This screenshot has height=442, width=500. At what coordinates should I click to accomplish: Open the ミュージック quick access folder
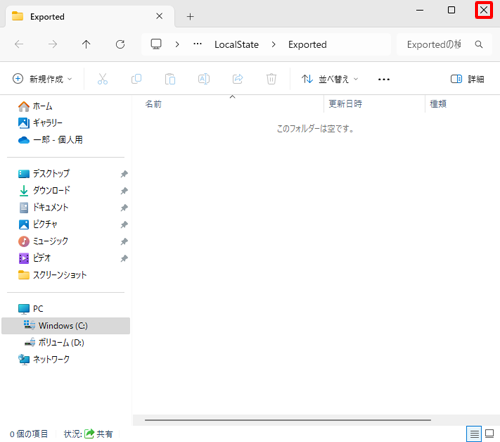pyautogui.click(x=43, y=241)
